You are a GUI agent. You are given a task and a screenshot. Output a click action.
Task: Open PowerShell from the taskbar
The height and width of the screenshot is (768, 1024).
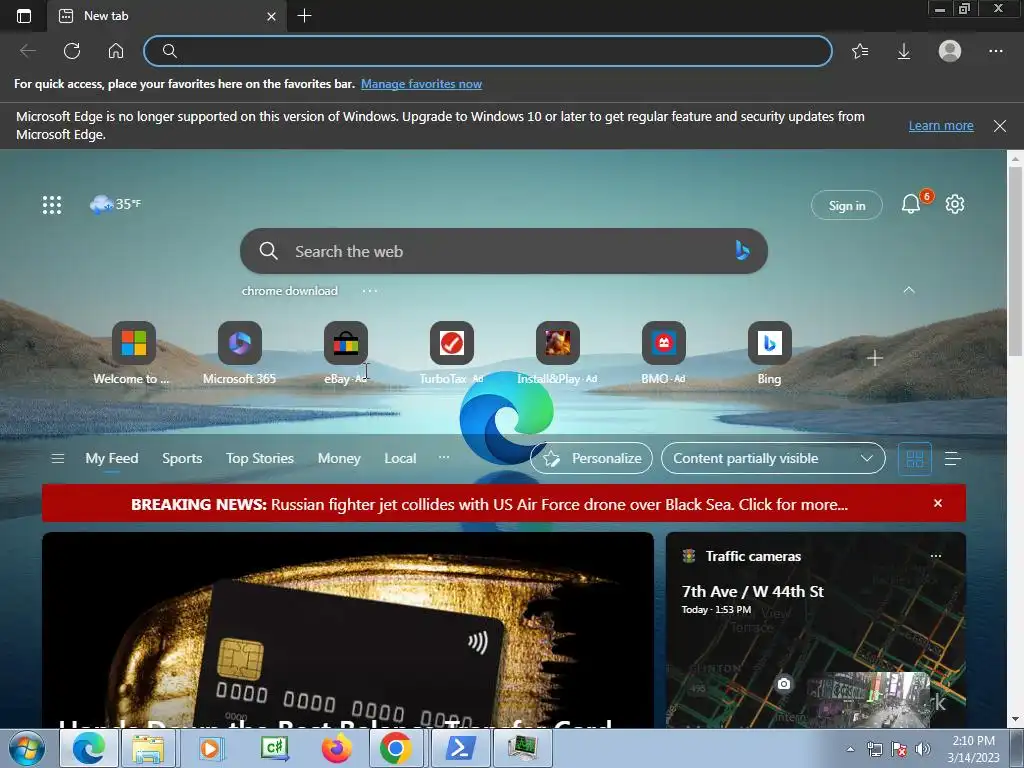tap(460, 748)
